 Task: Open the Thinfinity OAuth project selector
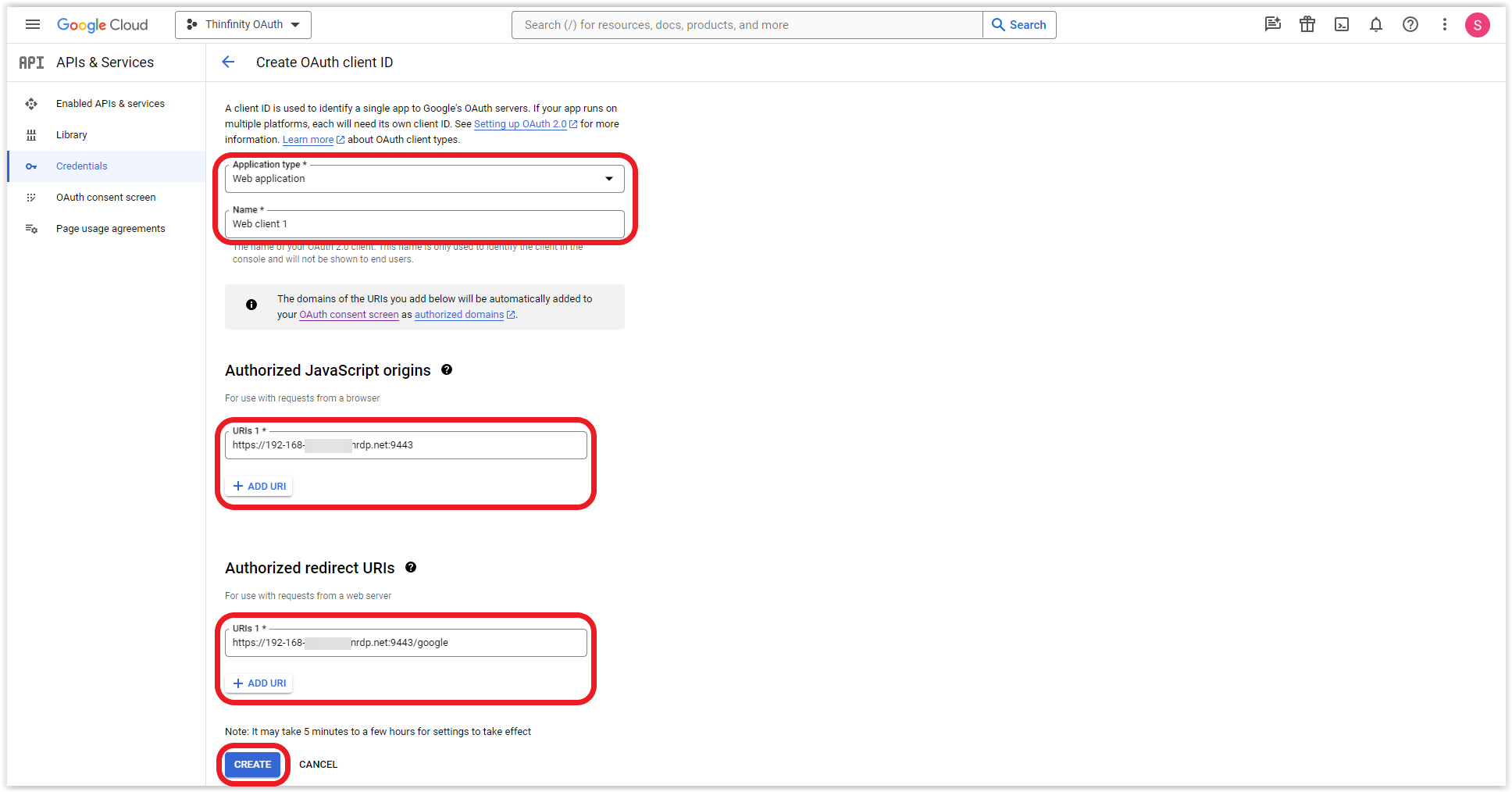[242, 24]
